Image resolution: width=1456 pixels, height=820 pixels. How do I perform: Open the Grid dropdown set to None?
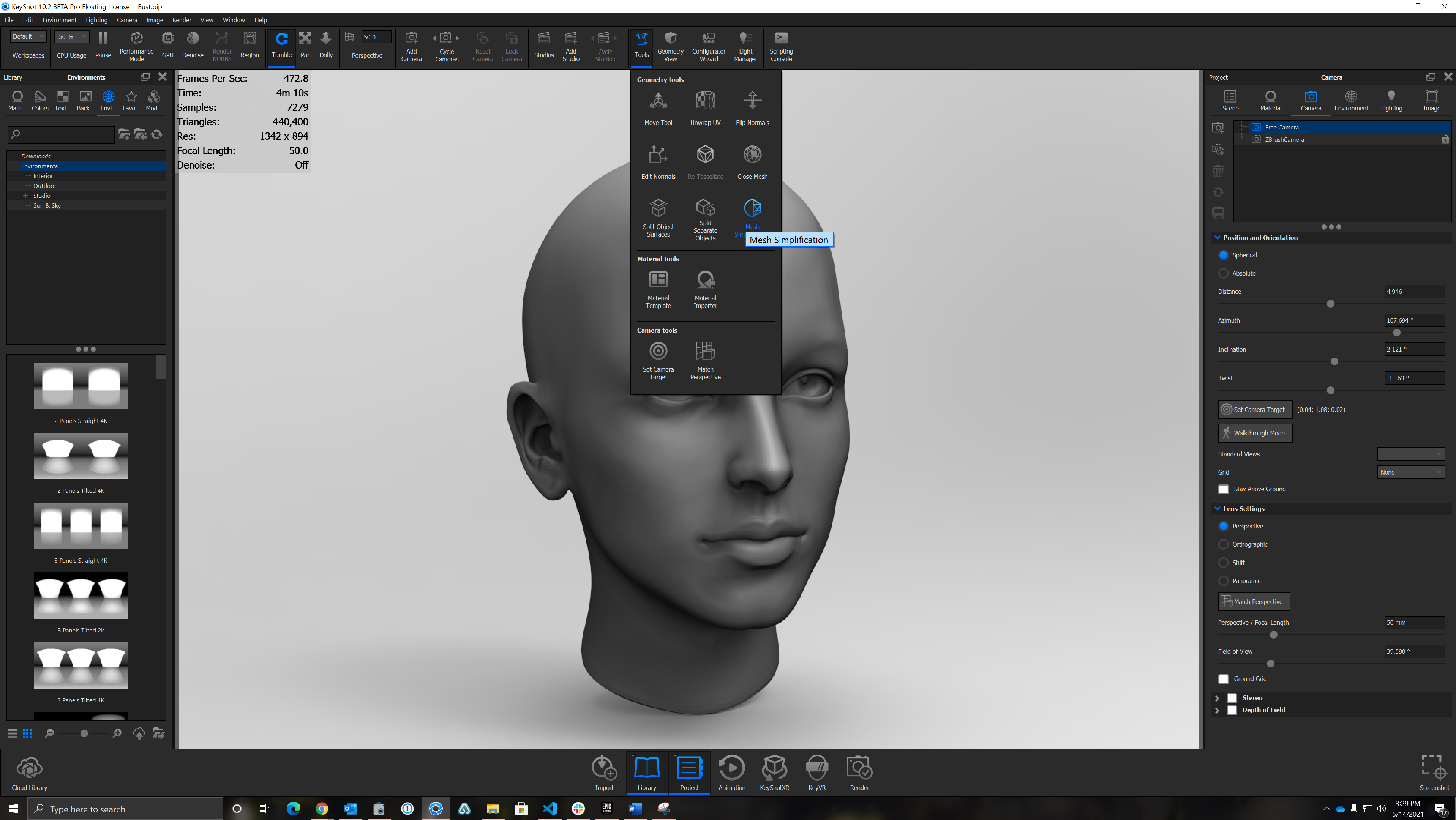pyautogui.click(x=1410, y=472)
